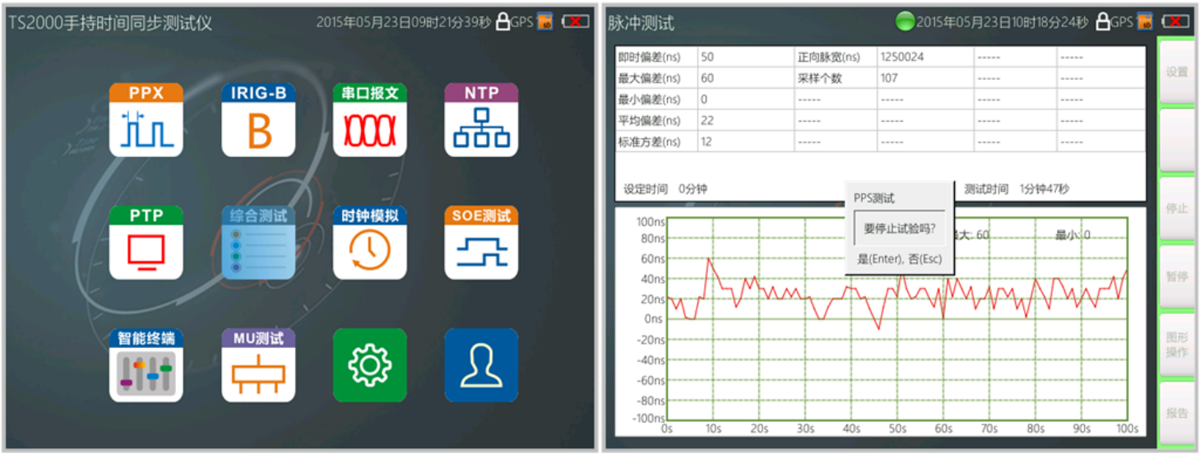This screenshot has height=454, width=1200.
Task: Click the 设置 side button
Action: [1177, 72]
